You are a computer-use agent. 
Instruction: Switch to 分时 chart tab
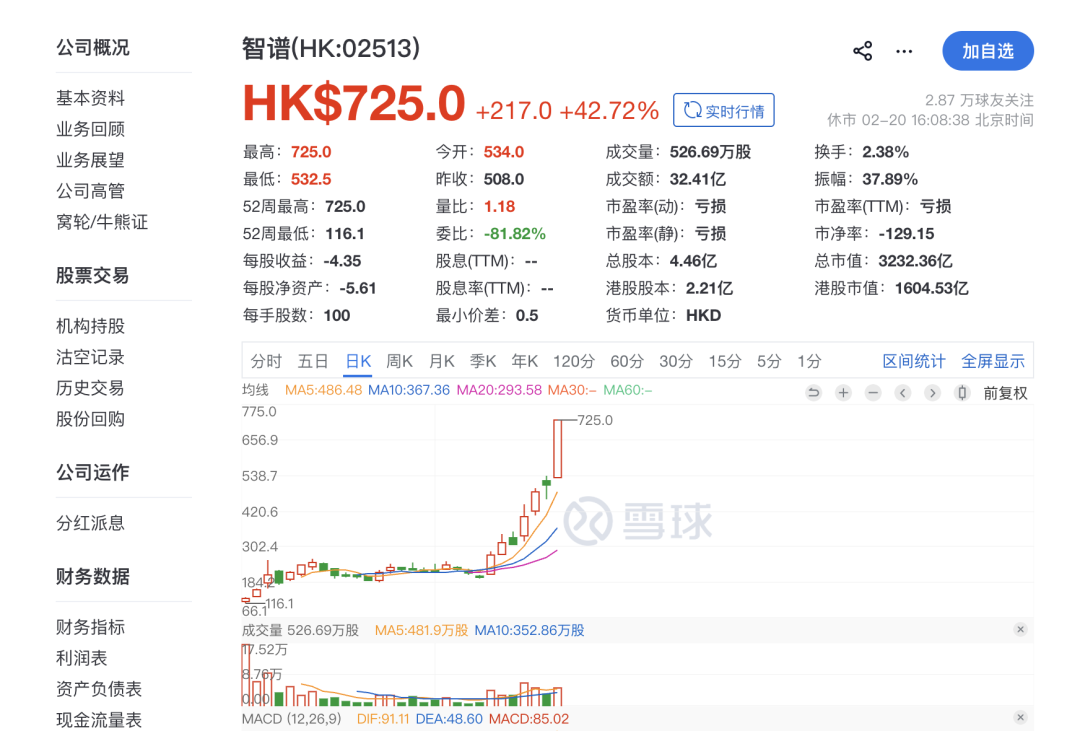(266, 361)
